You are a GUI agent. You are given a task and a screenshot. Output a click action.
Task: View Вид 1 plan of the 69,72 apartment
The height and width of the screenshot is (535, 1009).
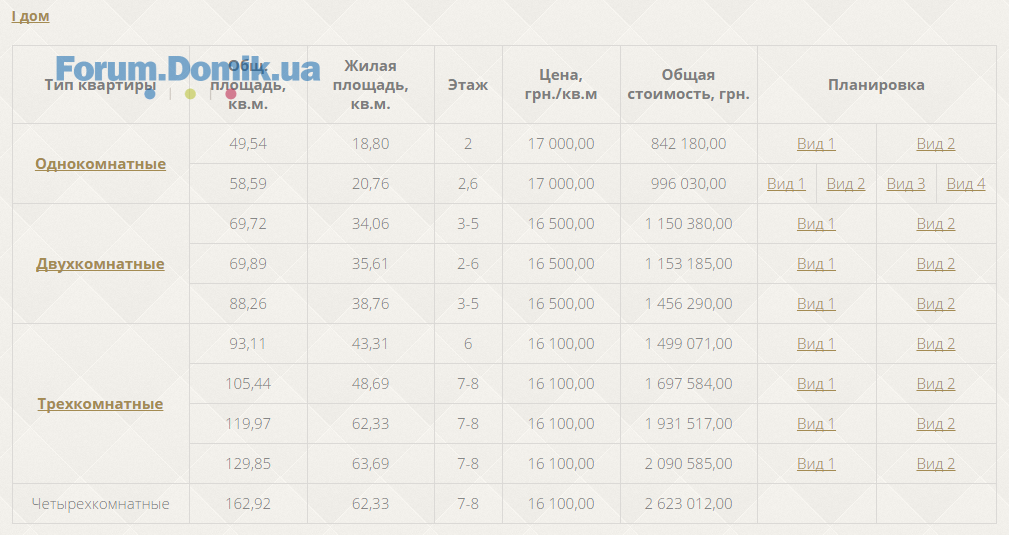(x=816, y=223)
